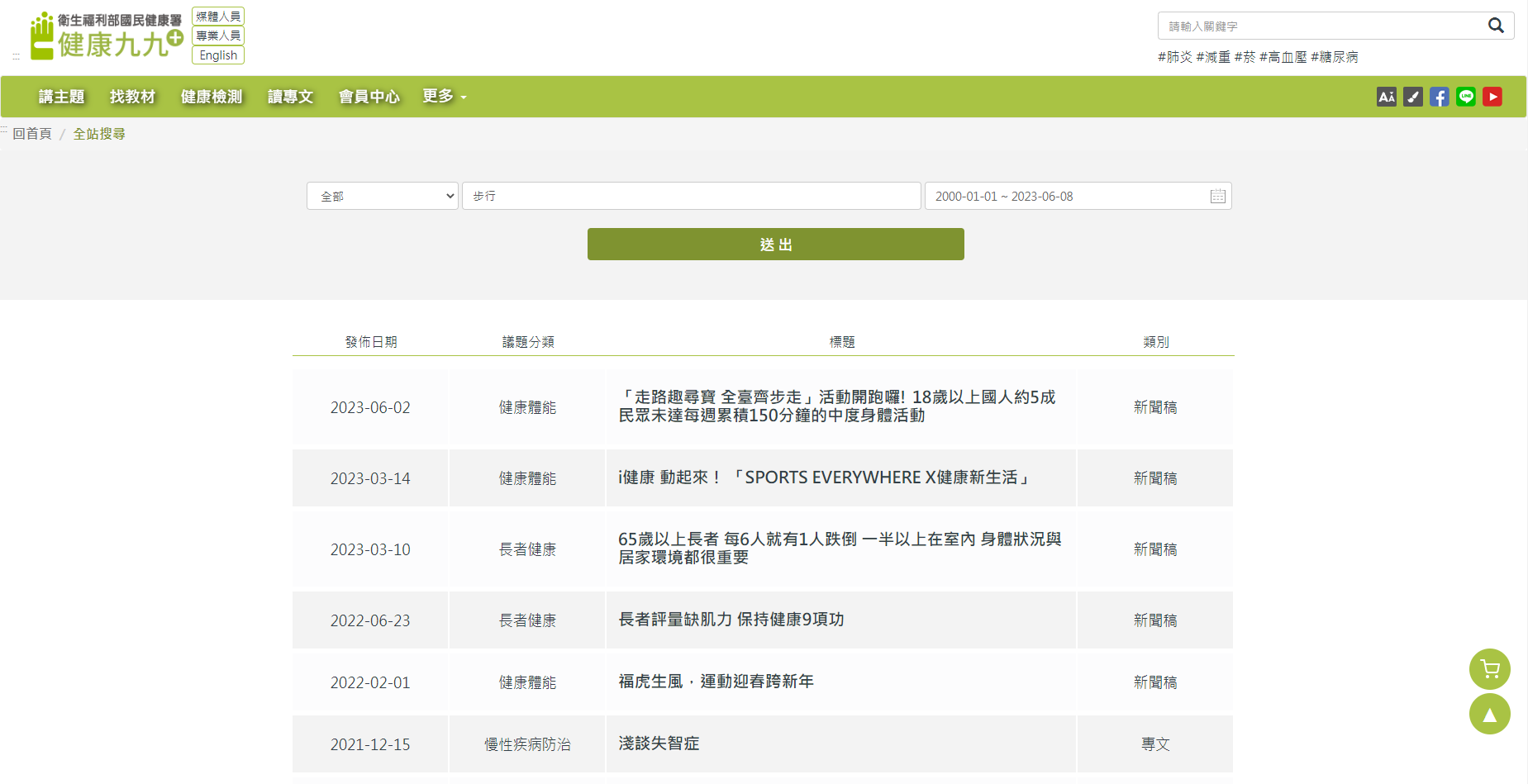Click 健康體能 in the 2022-02-01 row

click(x=527, y=682)
